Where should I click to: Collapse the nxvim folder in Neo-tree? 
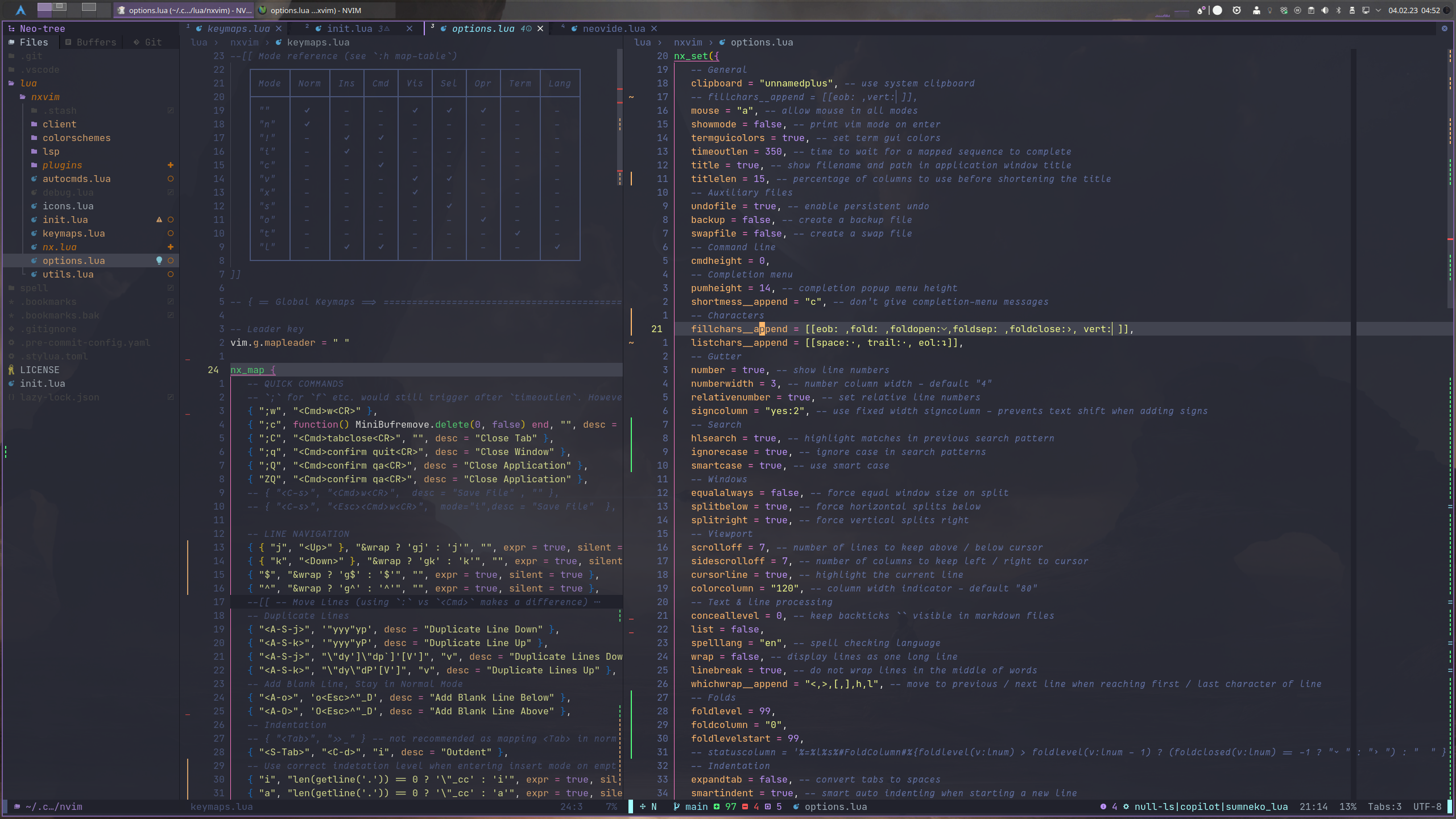[45, 97]
